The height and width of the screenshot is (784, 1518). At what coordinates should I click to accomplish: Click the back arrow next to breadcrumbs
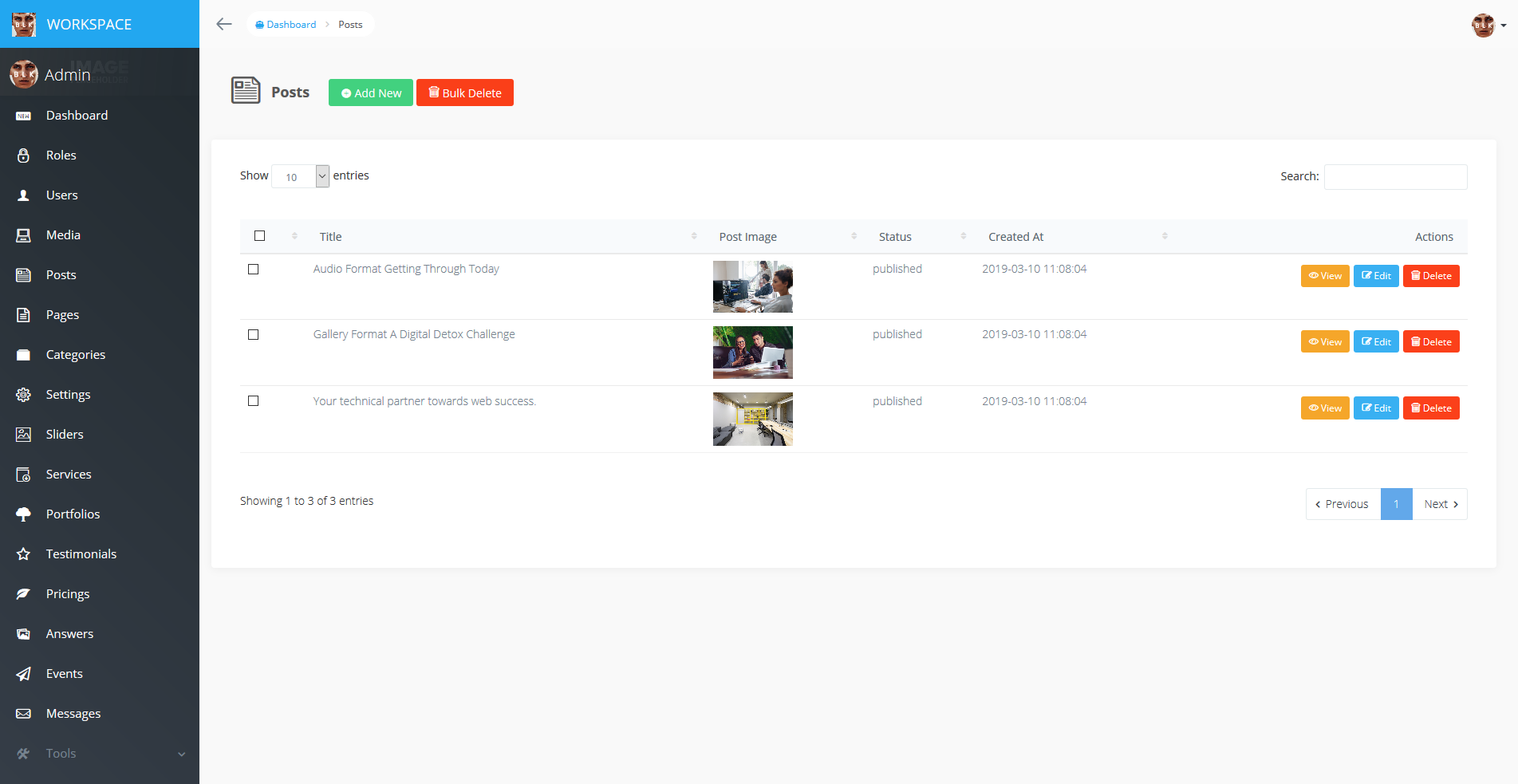pyautogui.click(x=223, y=24)
